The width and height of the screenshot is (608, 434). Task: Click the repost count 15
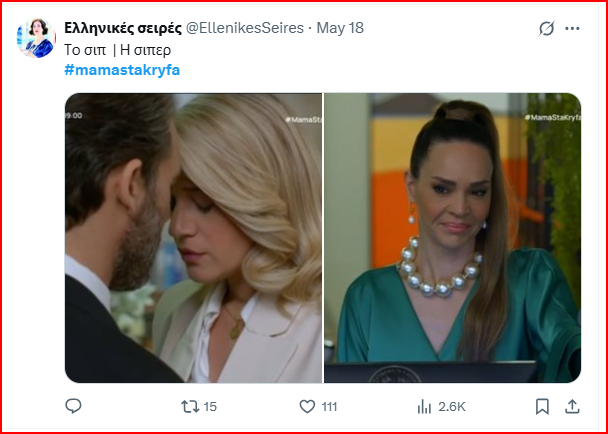pyautogui.click(x=210, y=406)
